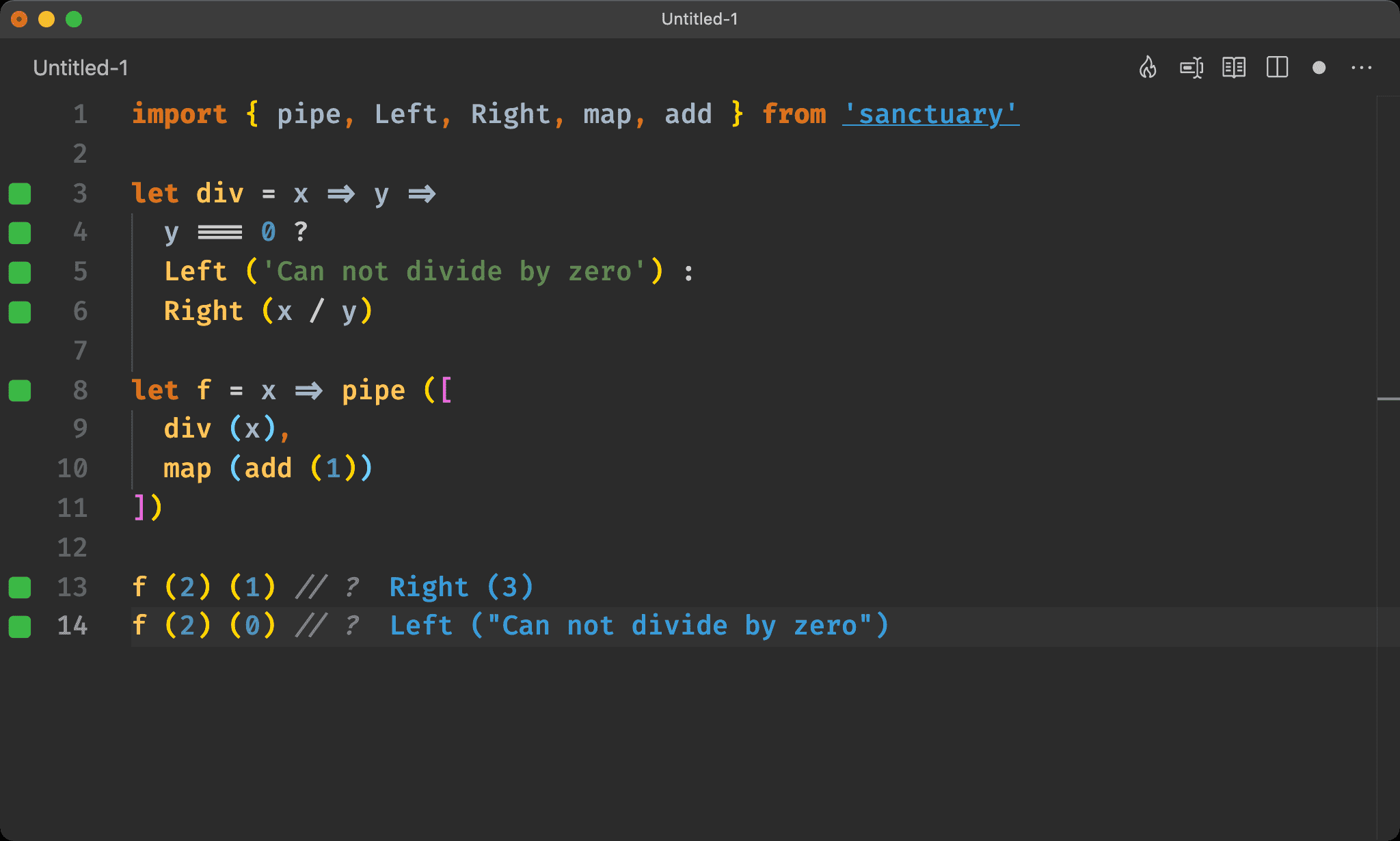The height and width of the screenshot is (841, 1400).
Task: Split the editor with the two-pane icon
Action: coord(1277,68)
